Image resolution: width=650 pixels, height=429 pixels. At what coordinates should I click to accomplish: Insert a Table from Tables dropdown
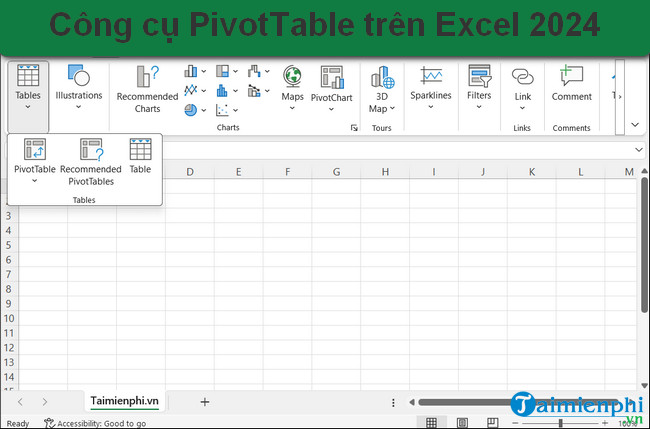[x=140, y=156]
